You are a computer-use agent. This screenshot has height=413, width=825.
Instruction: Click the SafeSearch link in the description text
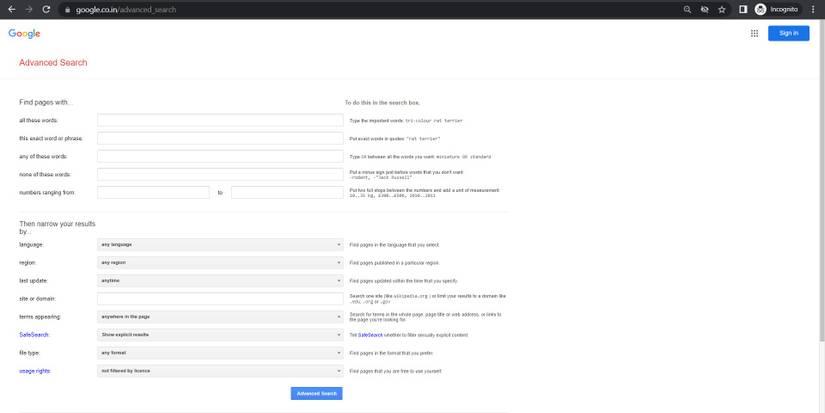click(370, 335)
